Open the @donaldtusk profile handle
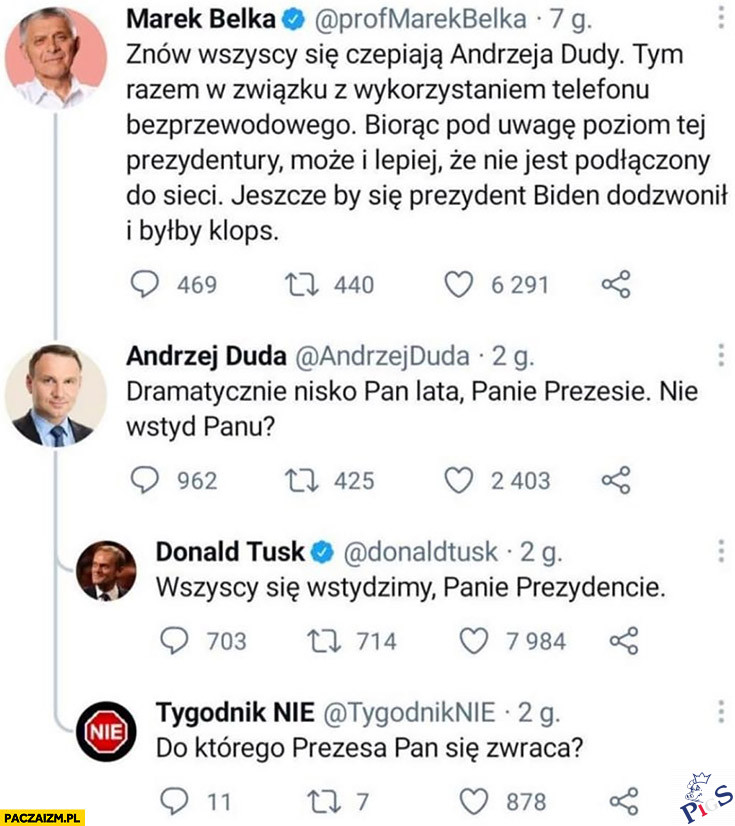 tap(419, 552)
